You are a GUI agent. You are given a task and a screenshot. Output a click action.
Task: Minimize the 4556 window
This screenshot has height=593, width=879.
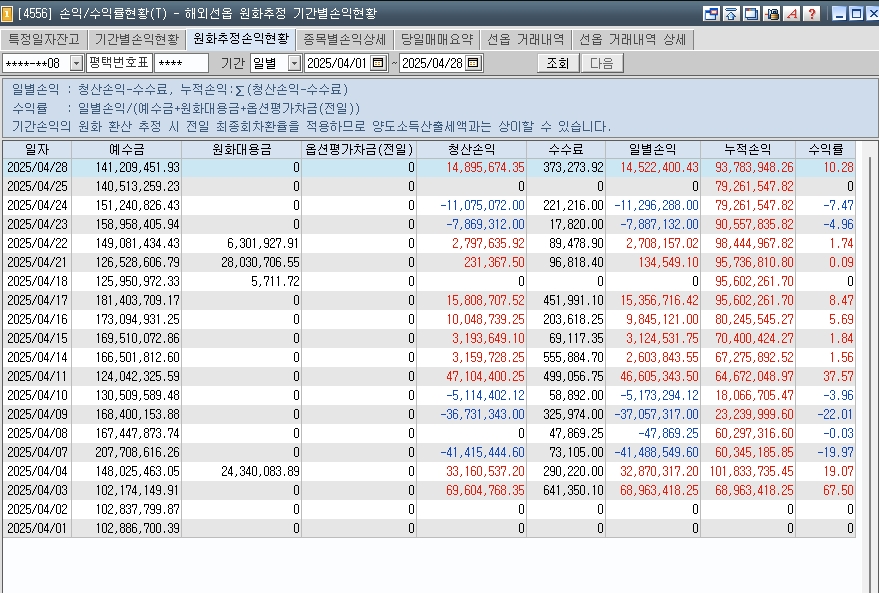[x=839, y=13]
